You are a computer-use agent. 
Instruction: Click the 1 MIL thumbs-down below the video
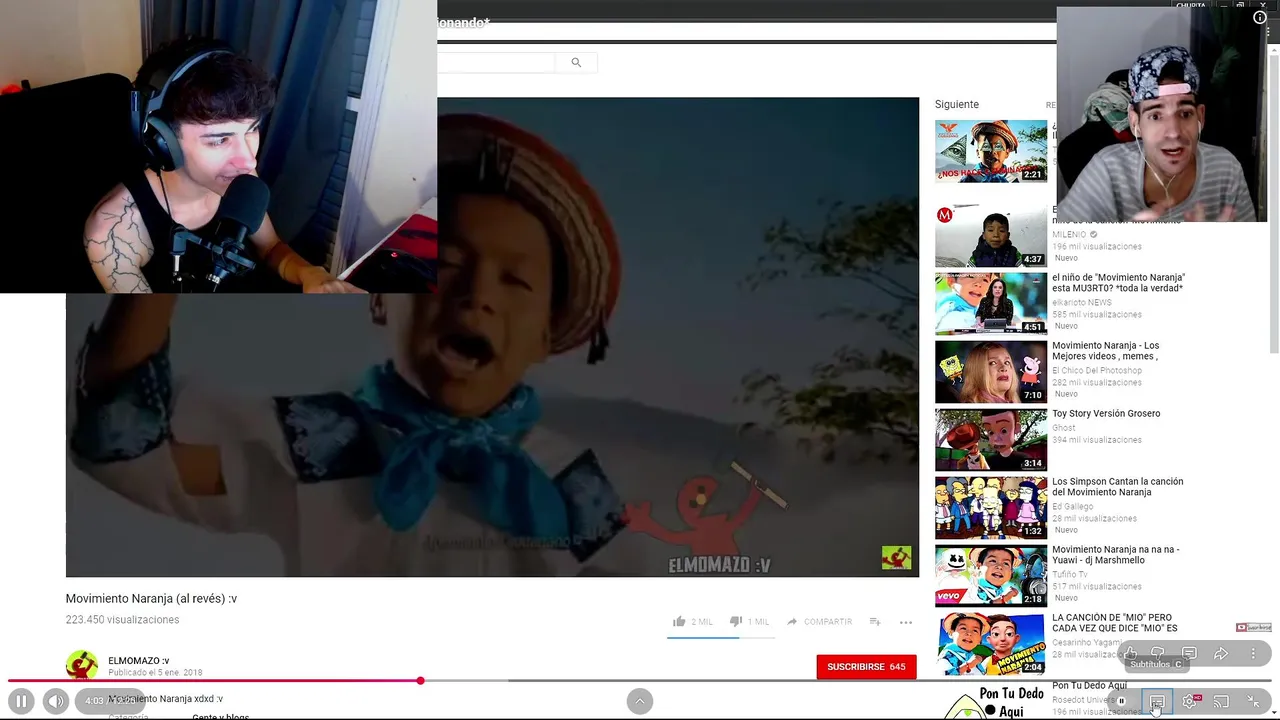(x=749, y=621)
